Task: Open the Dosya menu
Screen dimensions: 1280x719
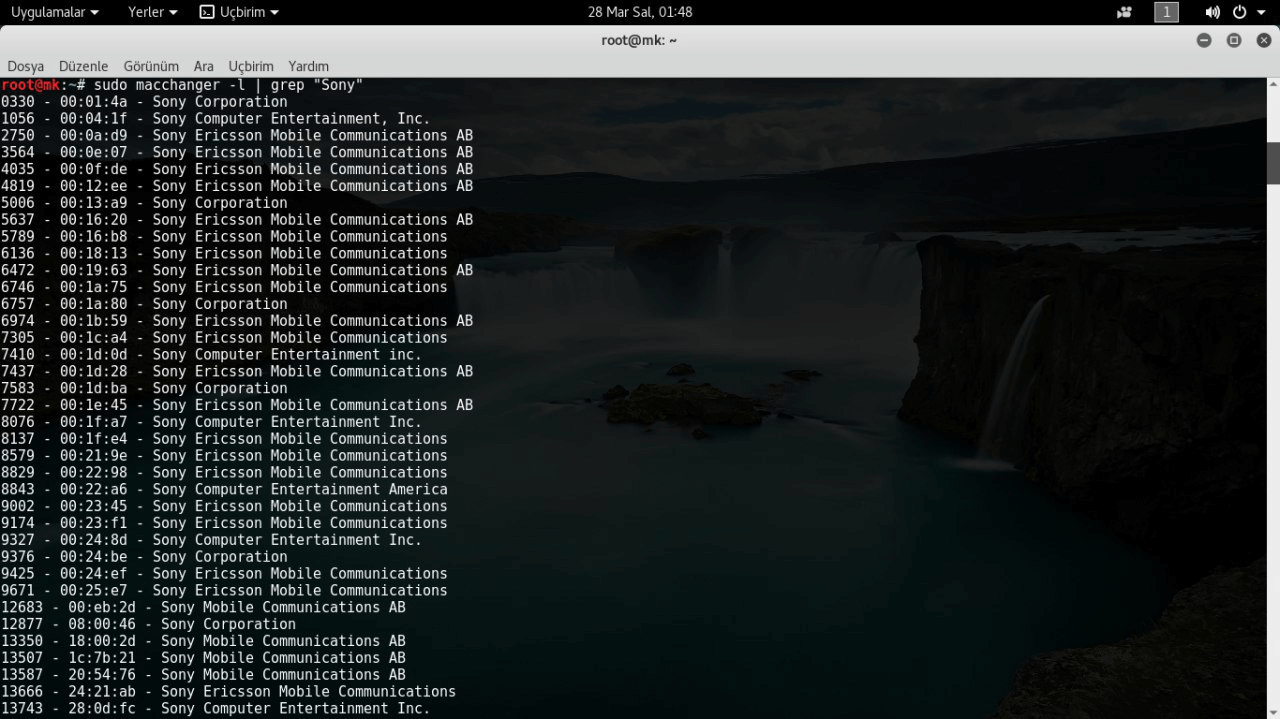Action: (26, 66)
